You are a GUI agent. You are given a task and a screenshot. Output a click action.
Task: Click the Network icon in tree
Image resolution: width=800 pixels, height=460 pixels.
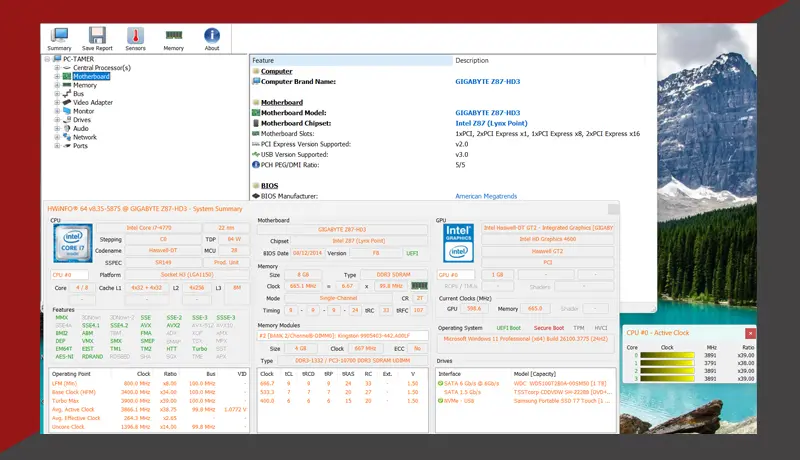(x=67, y=137)
